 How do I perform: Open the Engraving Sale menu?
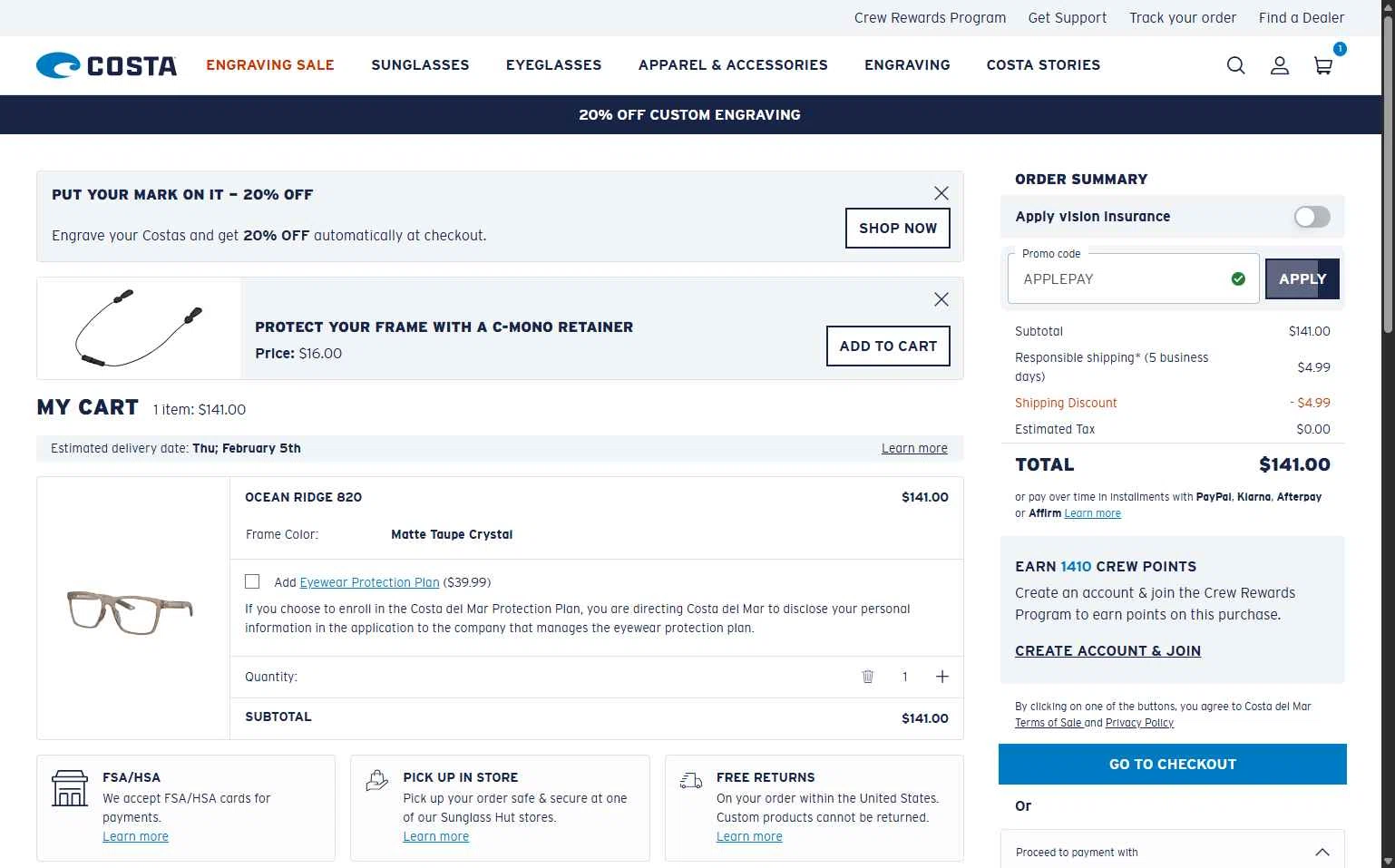pyautogui.click(x=270, y=65)
